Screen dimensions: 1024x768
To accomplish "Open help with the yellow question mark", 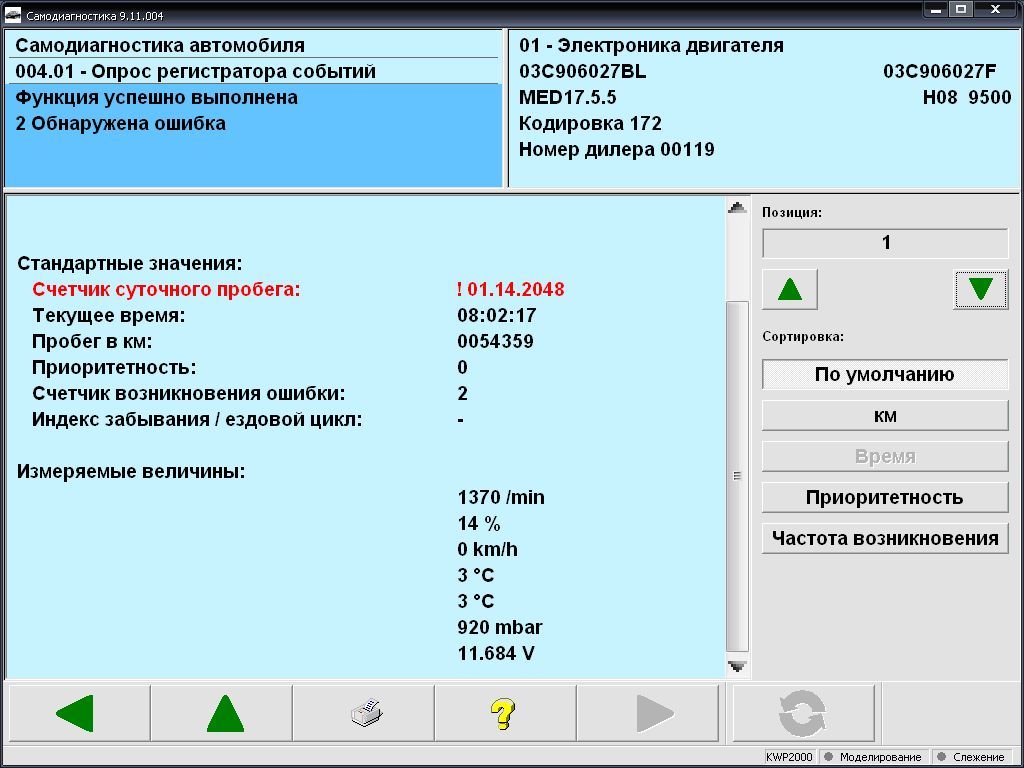I will (x=506, y=713).
